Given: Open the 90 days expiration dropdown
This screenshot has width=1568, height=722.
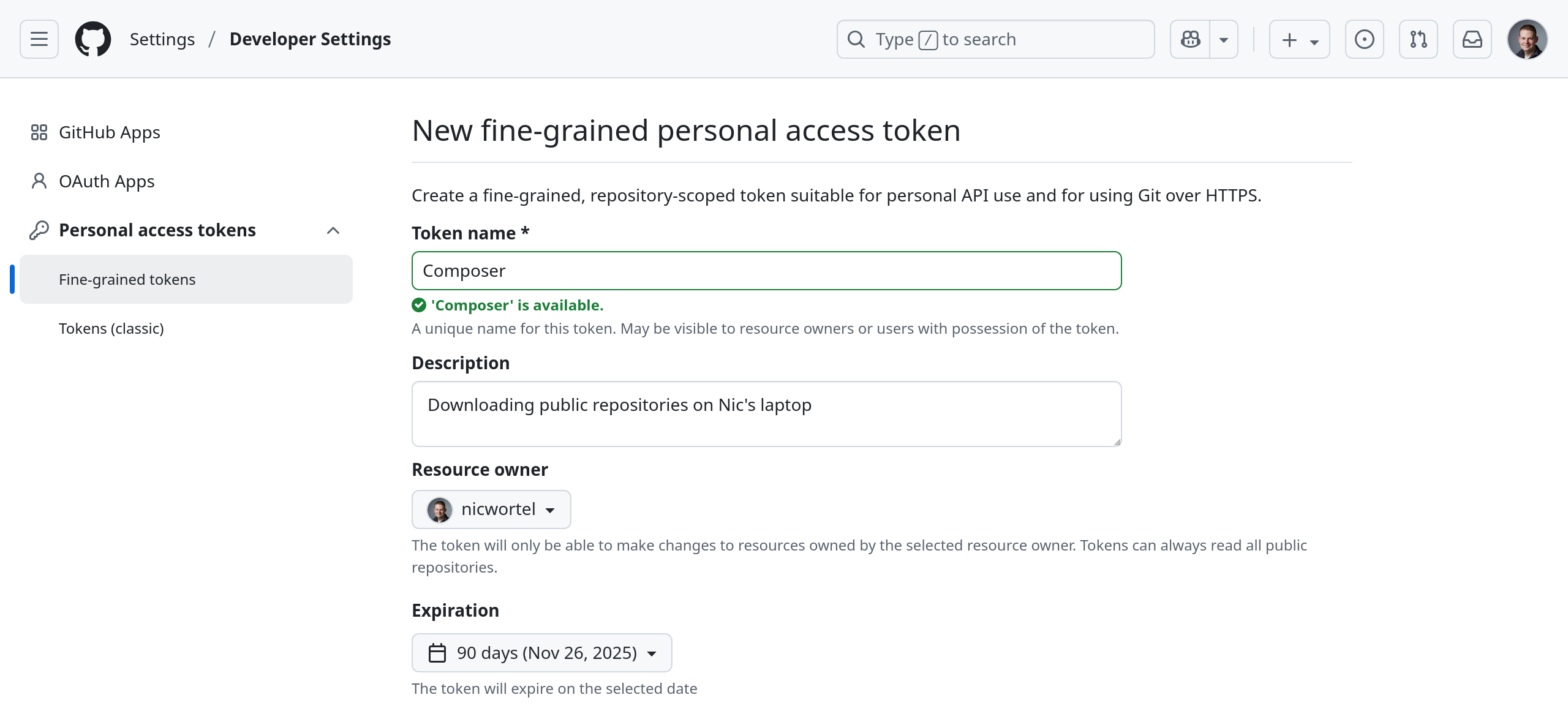Looking at the screenshot, I should 541,653.
